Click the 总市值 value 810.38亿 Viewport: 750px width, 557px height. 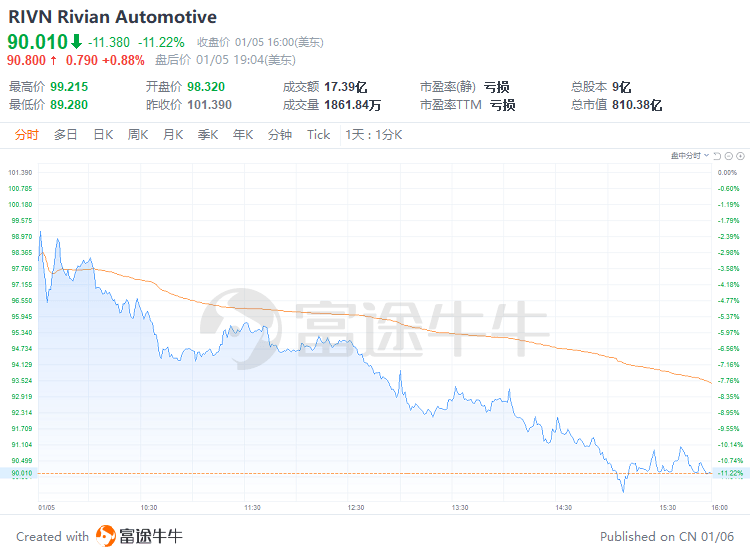coord(637,105)
